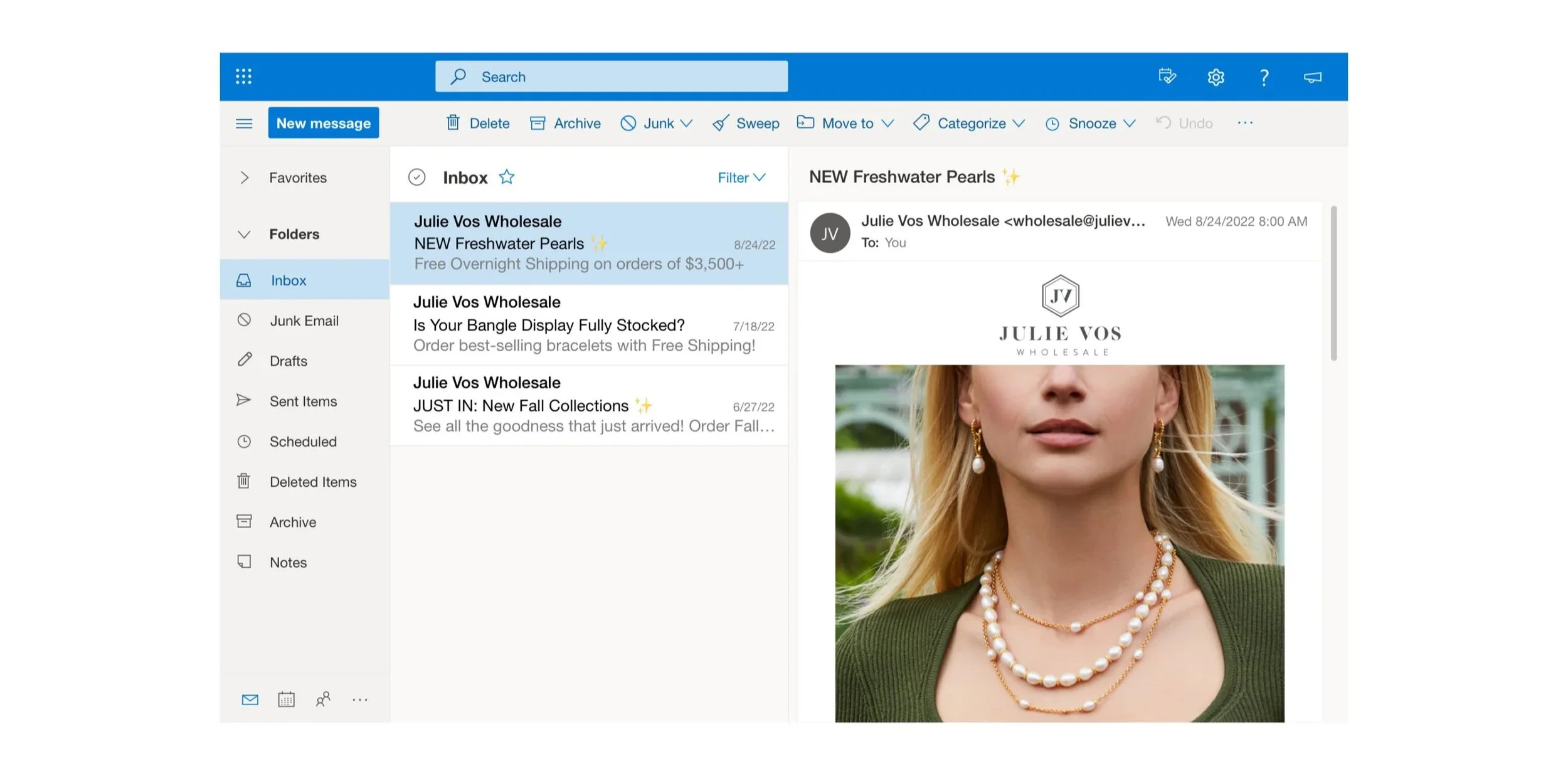Open the Archive folder in sidebar
The height and width of the screenshot is (776, 1568).
[305, 521]
